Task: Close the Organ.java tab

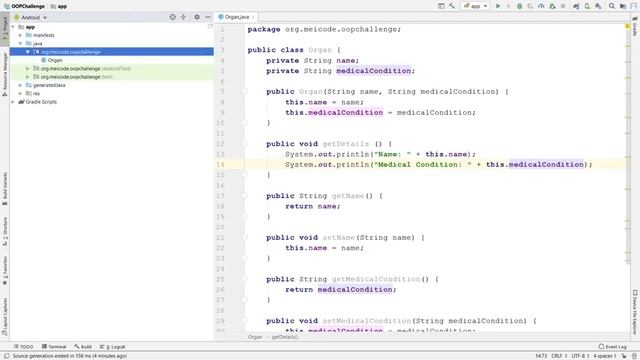Action: coord(253,17)
